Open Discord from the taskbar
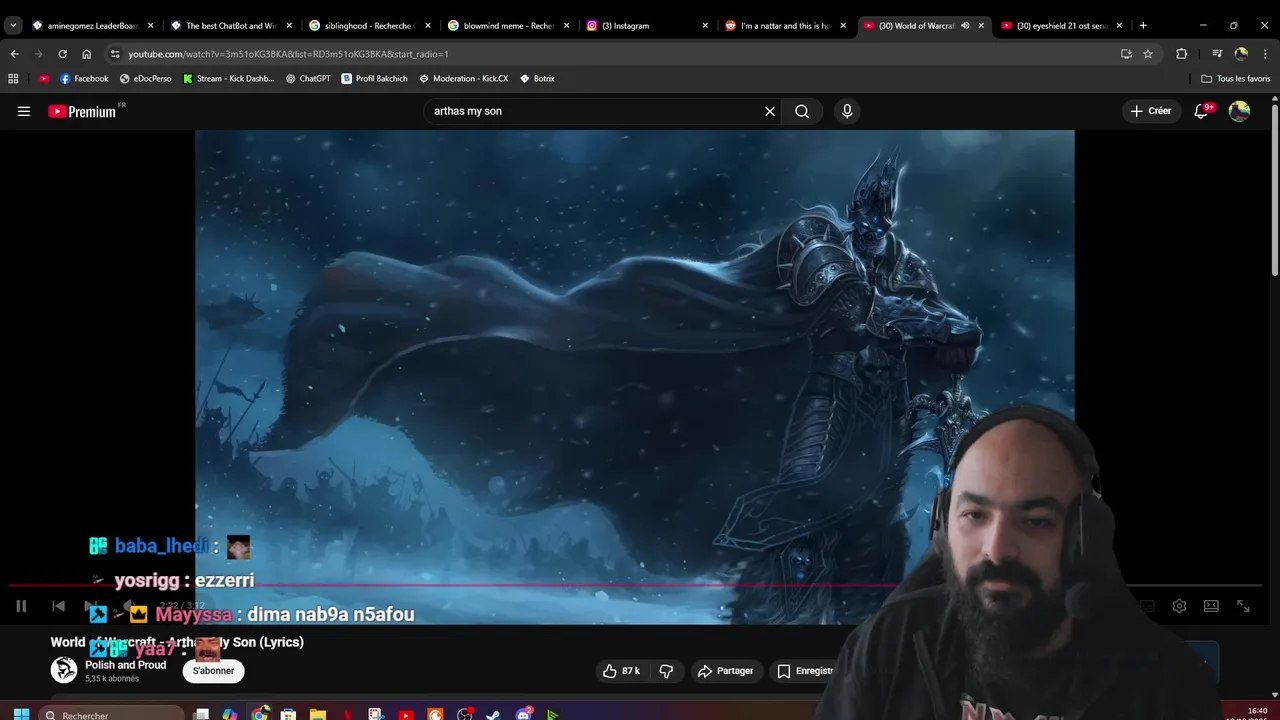1280x720 pixels. [x=523, y=714]
